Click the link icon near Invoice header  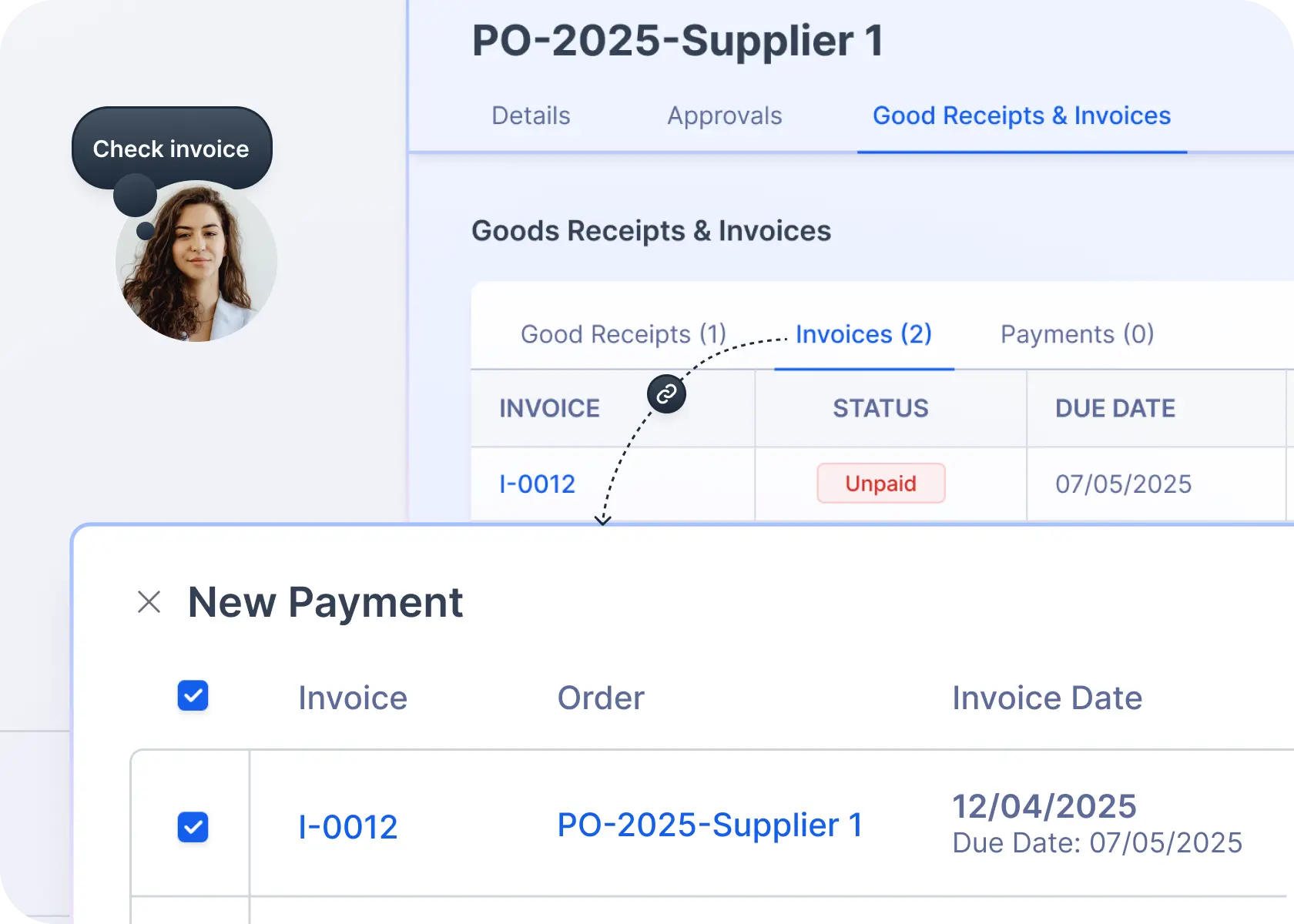point(666,394)
